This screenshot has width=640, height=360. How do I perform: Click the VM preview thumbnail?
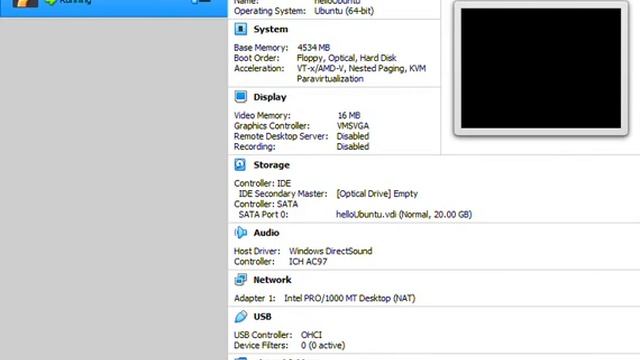pos(541,68)
